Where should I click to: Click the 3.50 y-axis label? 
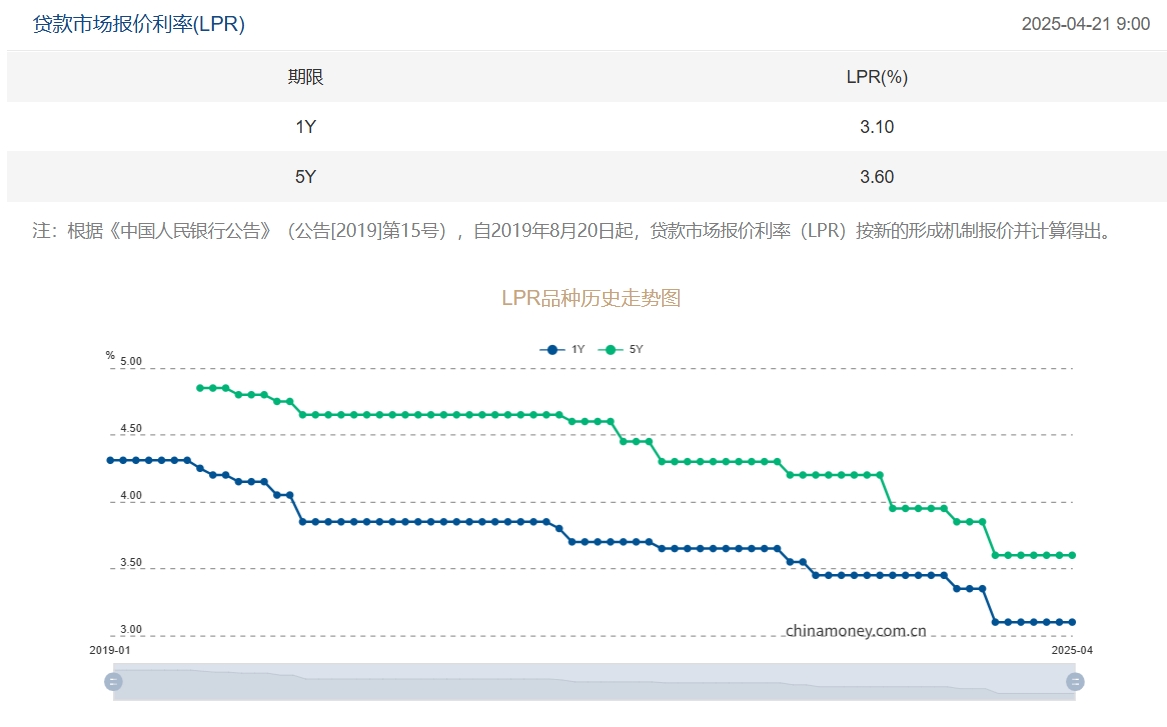tap(131, 563)
